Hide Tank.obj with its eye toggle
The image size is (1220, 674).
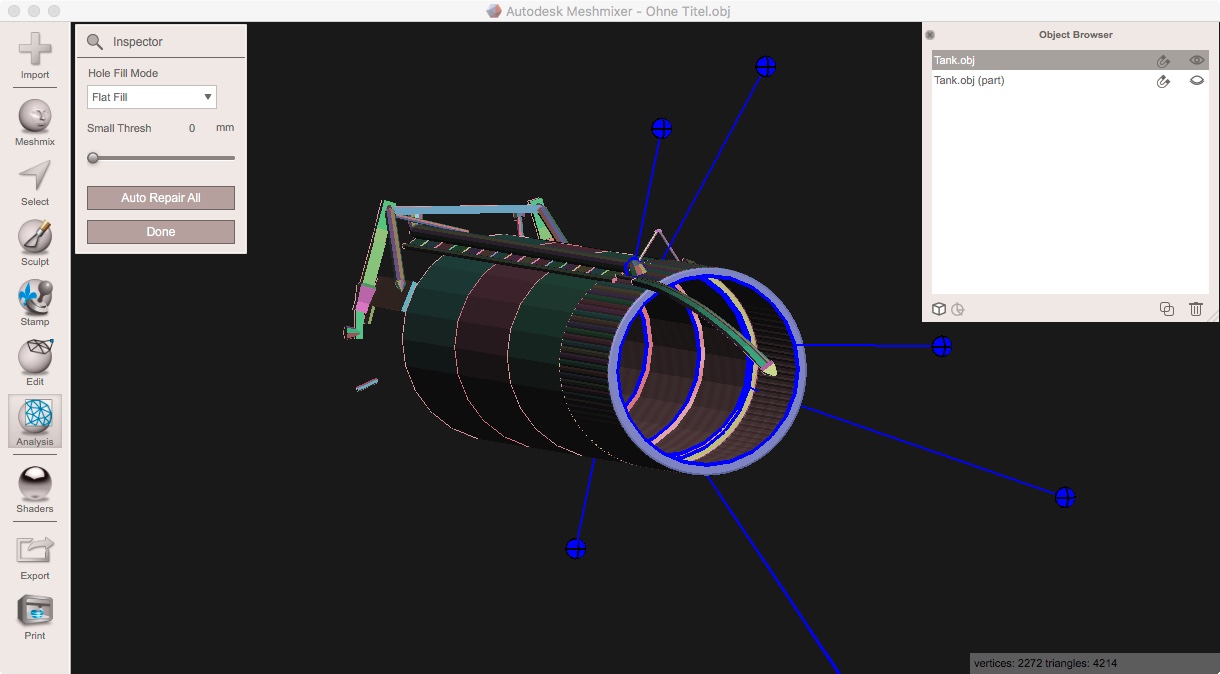pyautogui.click(x=1196, y=60)
